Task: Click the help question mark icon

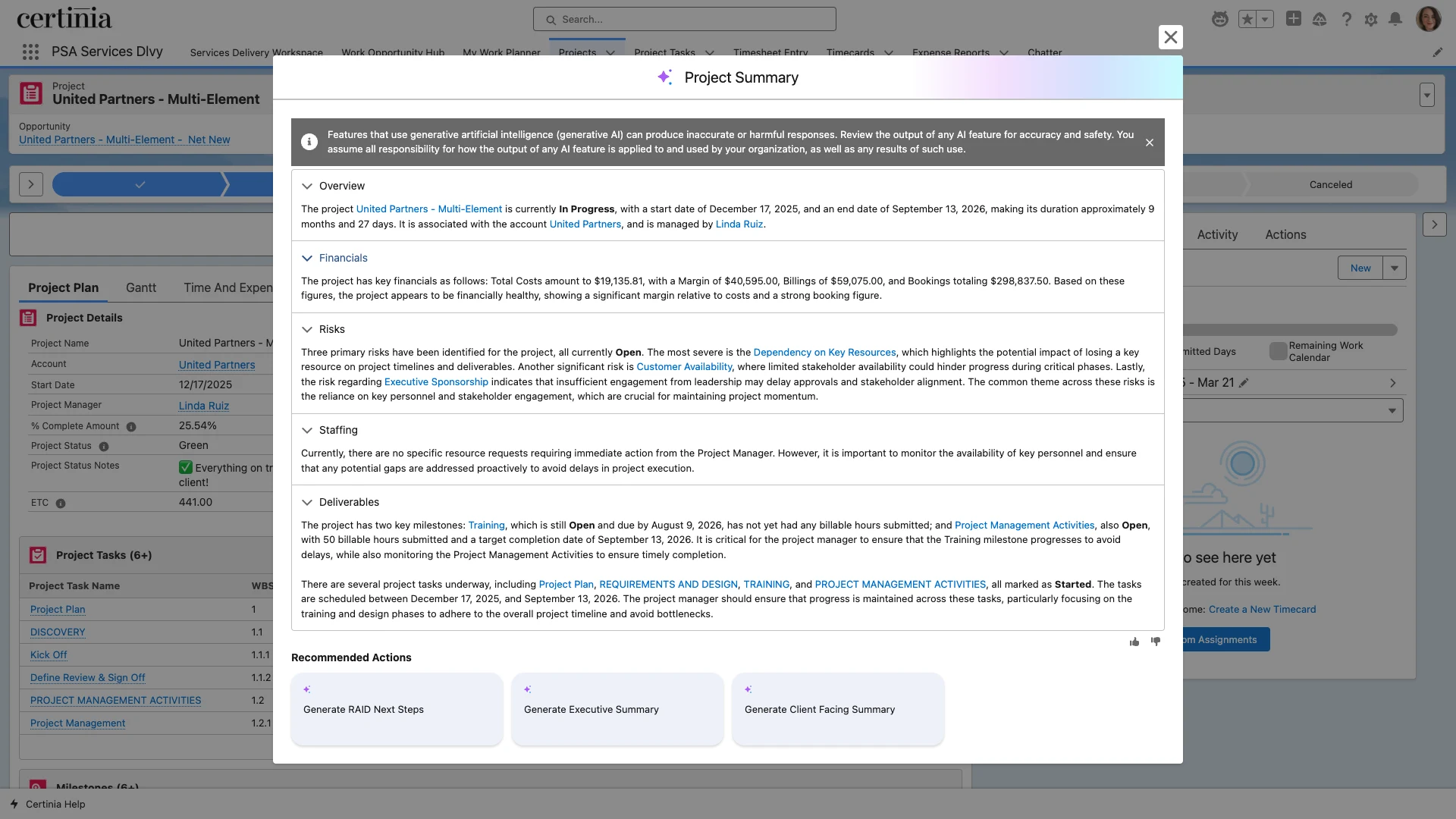Action: 1347,19
